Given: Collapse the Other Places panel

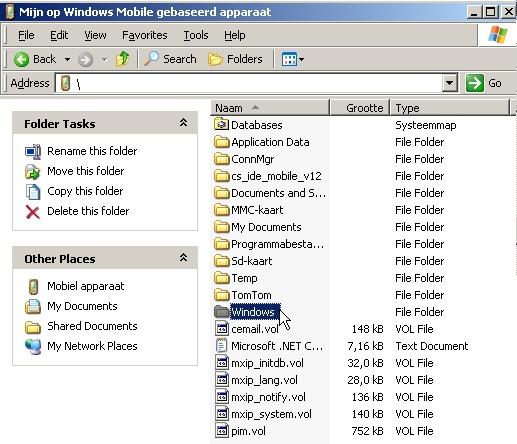Looking at the screenshot, I should click(x=183, y=257).
